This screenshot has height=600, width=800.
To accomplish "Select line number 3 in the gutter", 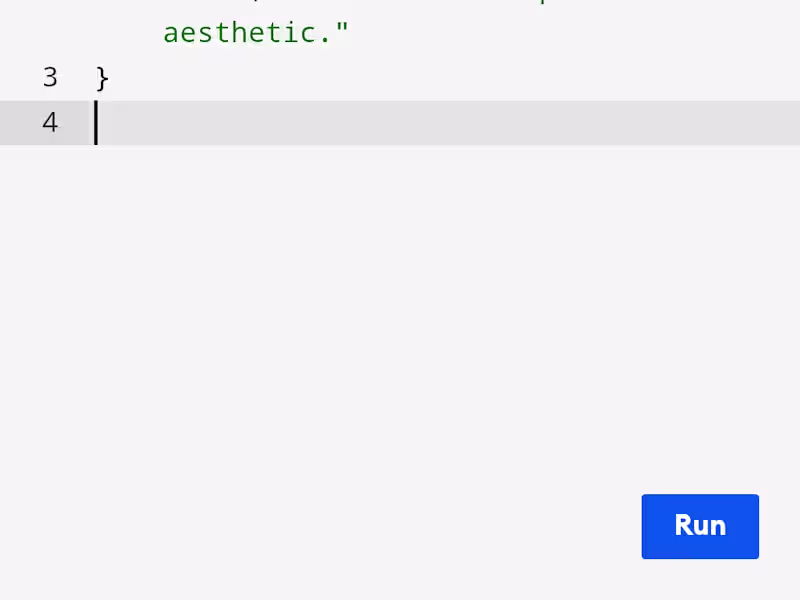I will (50, 78).
